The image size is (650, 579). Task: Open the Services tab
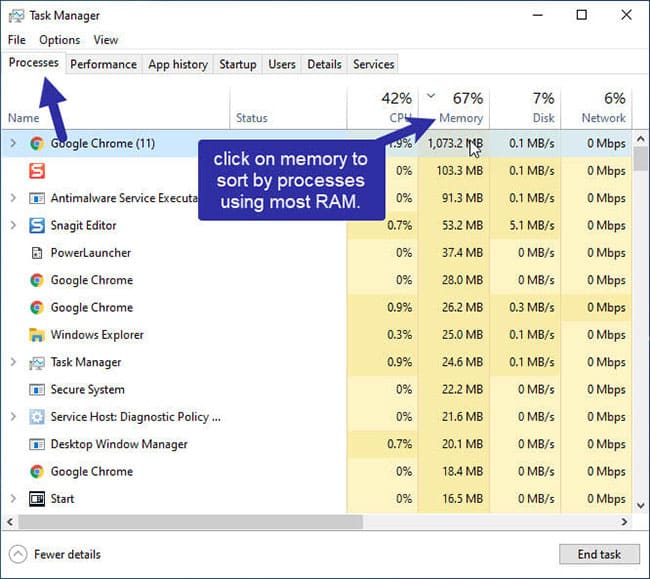coord(373,64)
